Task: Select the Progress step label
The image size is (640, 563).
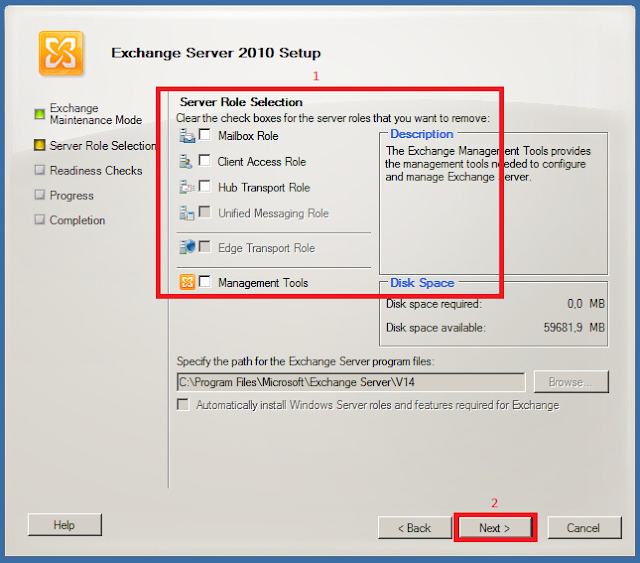Action: point(71,196)
